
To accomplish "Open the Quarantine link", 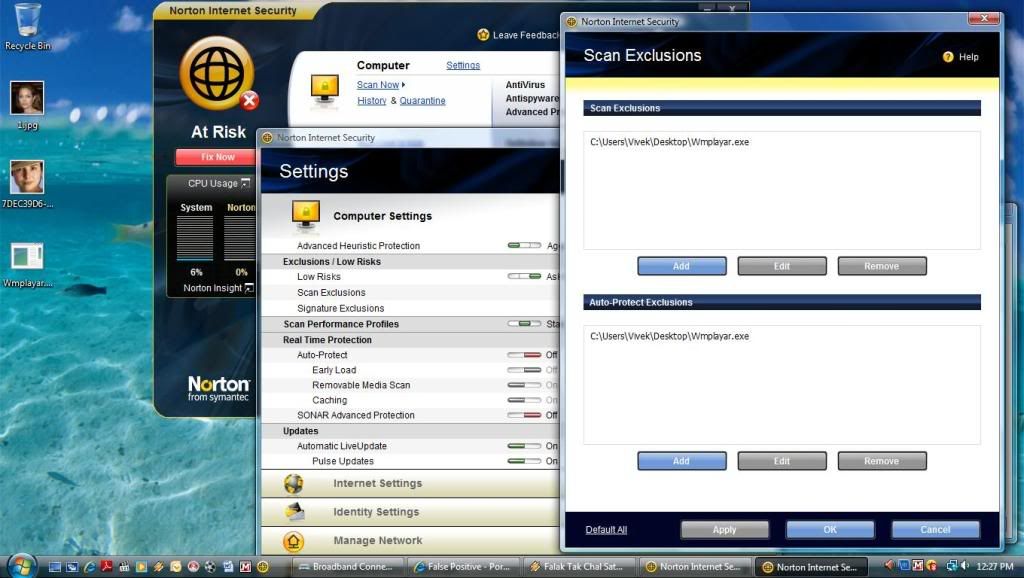I will pyautogui.click(x=423, y=101).
